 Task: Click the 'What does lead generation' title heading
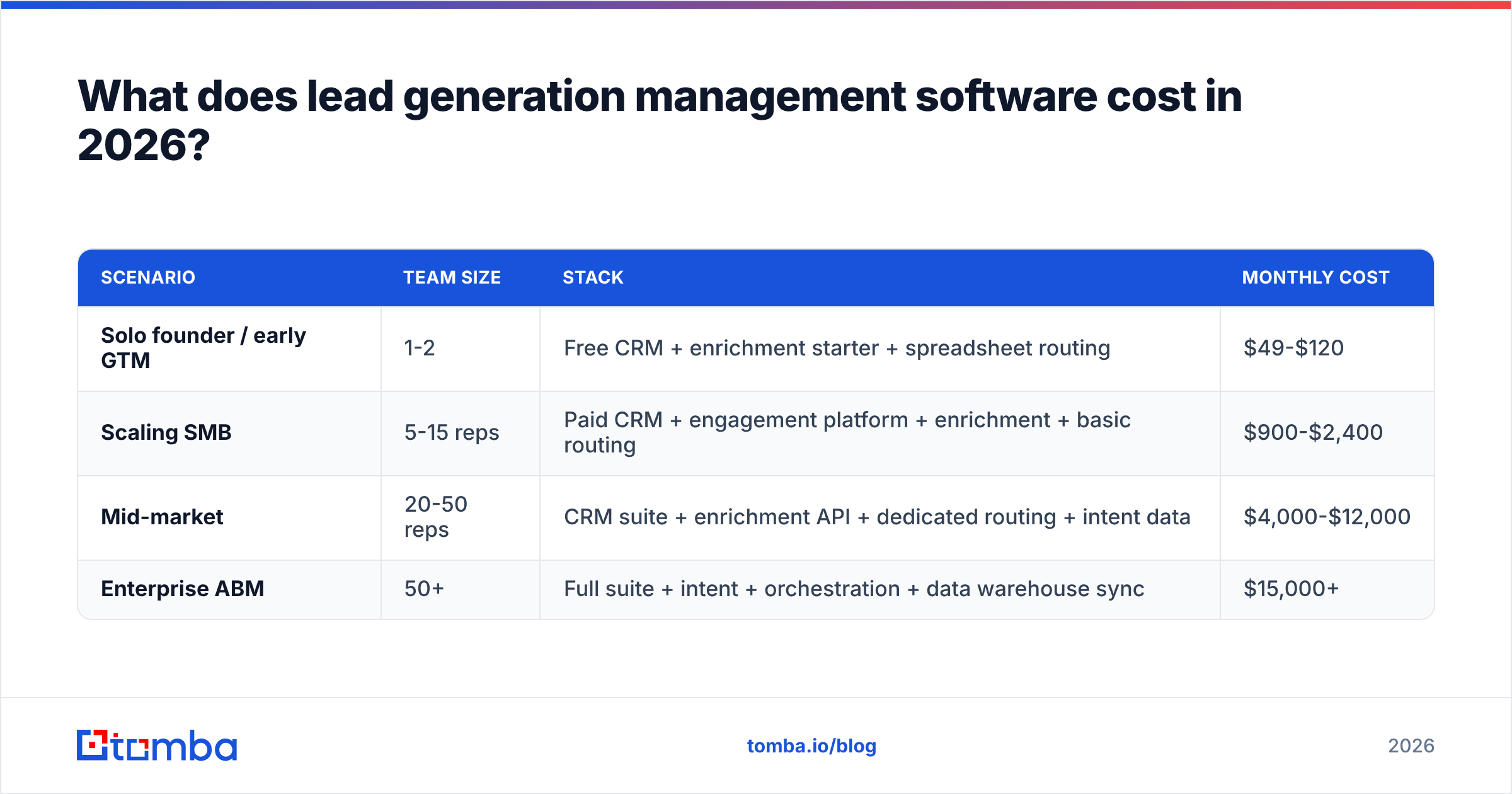click(660, 120)
